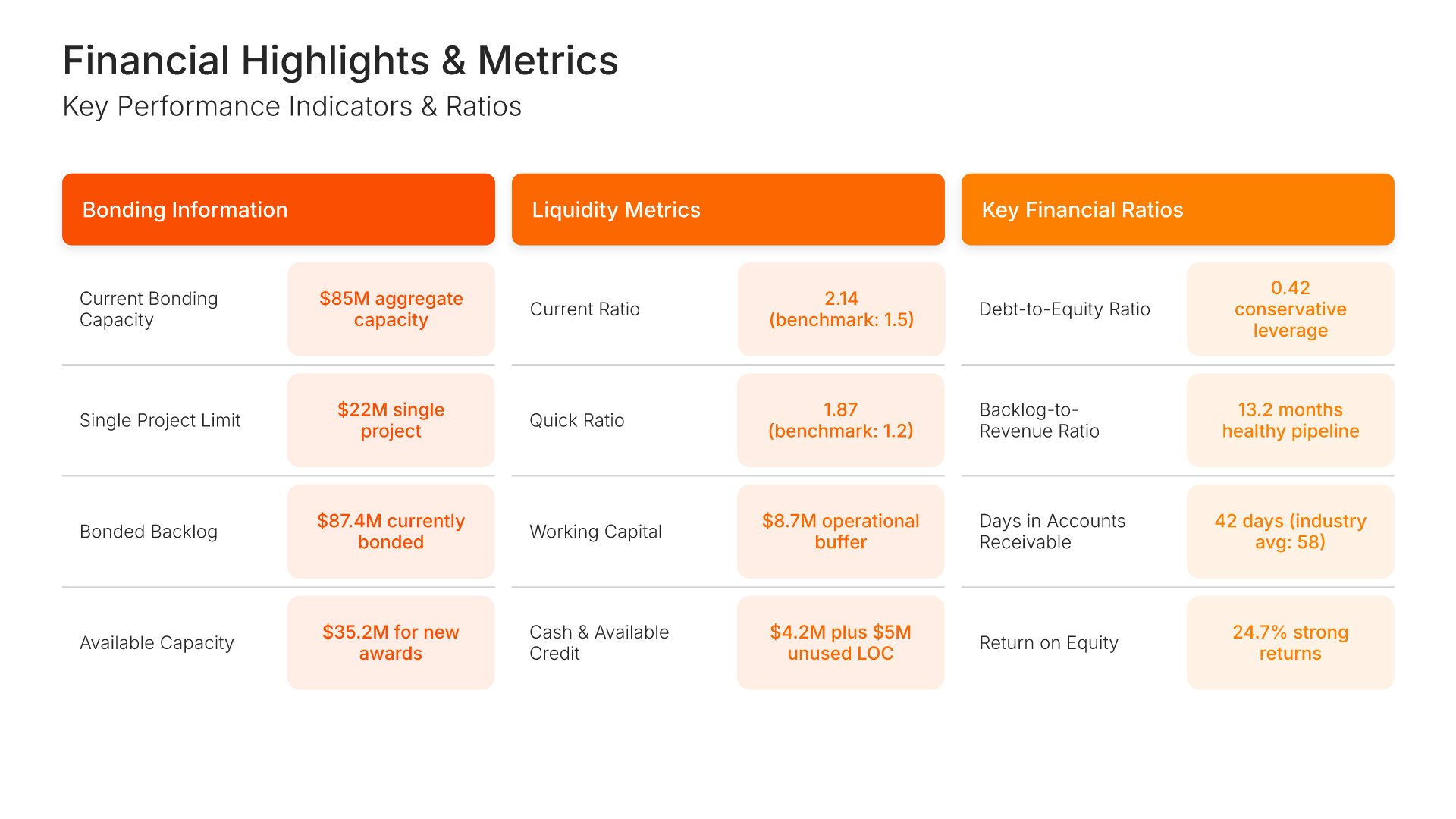Click the $8.7M operational buffer box

840,532
